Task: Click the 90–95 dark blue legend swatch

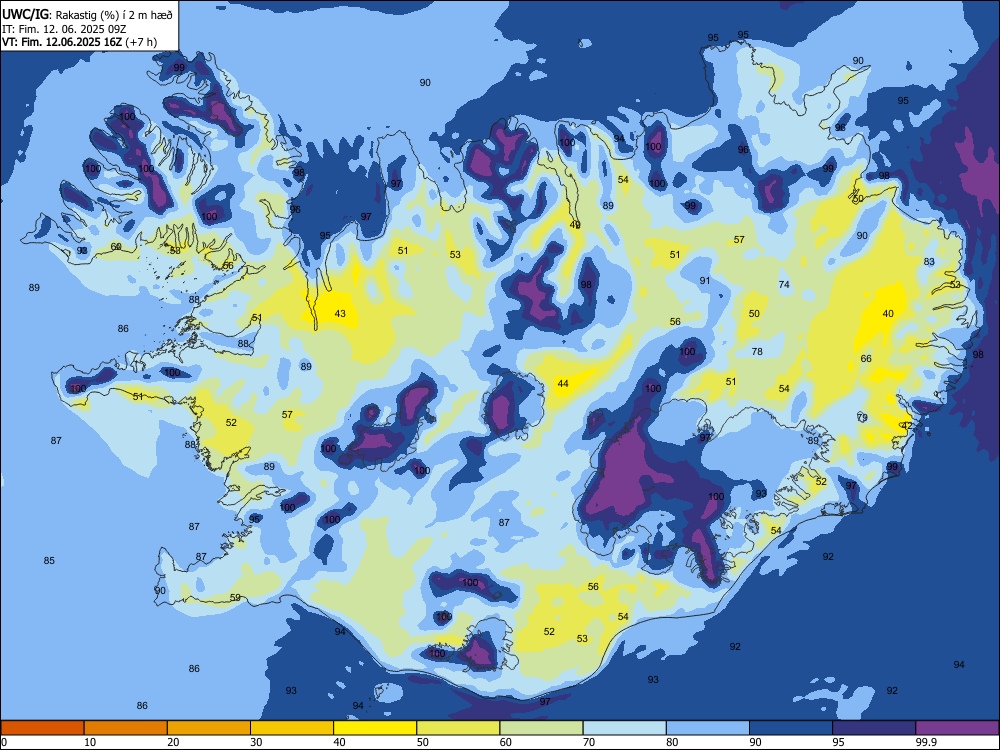Action: (x=791, y=728)
